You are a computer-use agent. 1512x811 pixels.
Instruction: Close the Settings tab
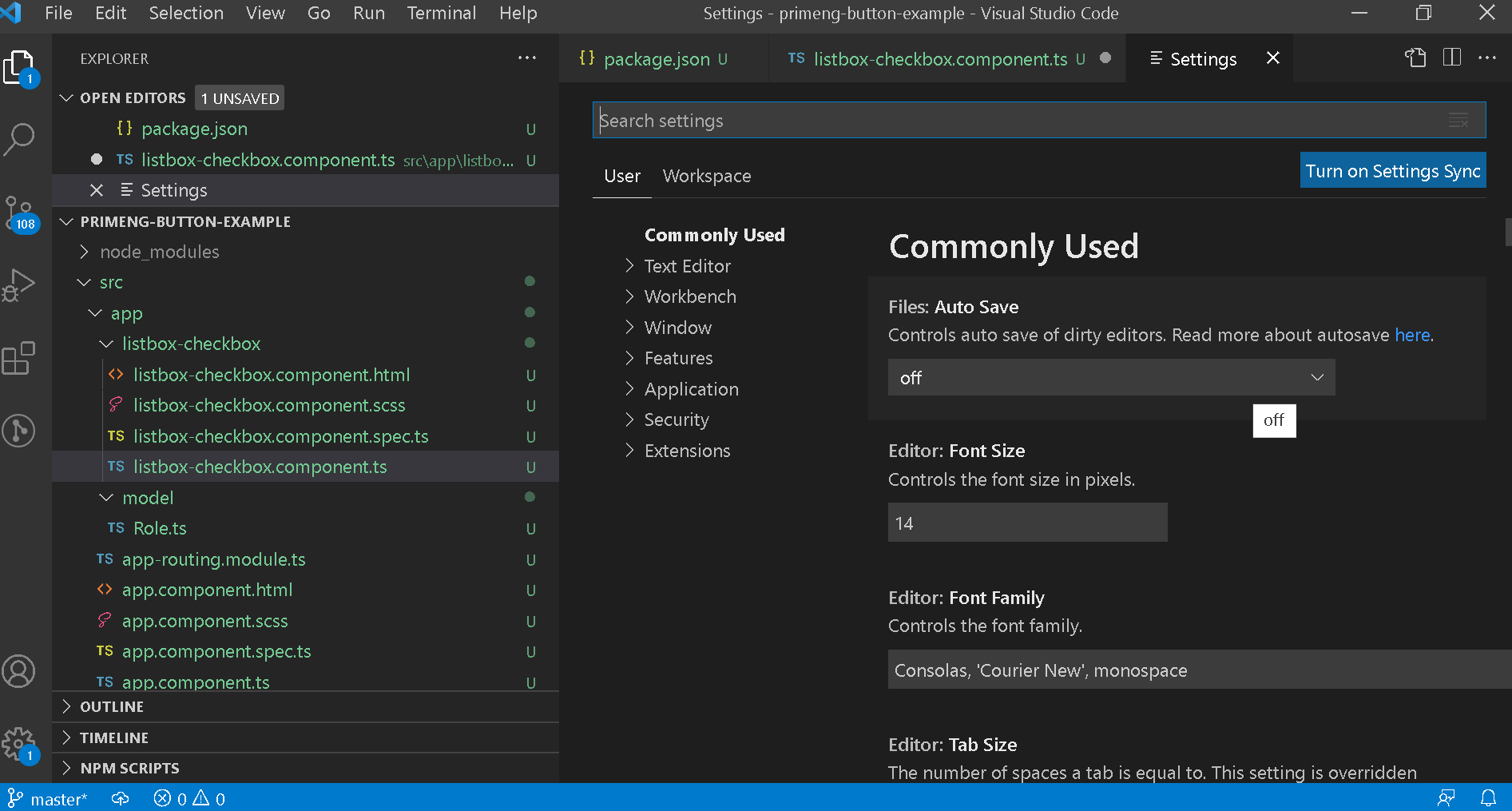[1273, 58]
